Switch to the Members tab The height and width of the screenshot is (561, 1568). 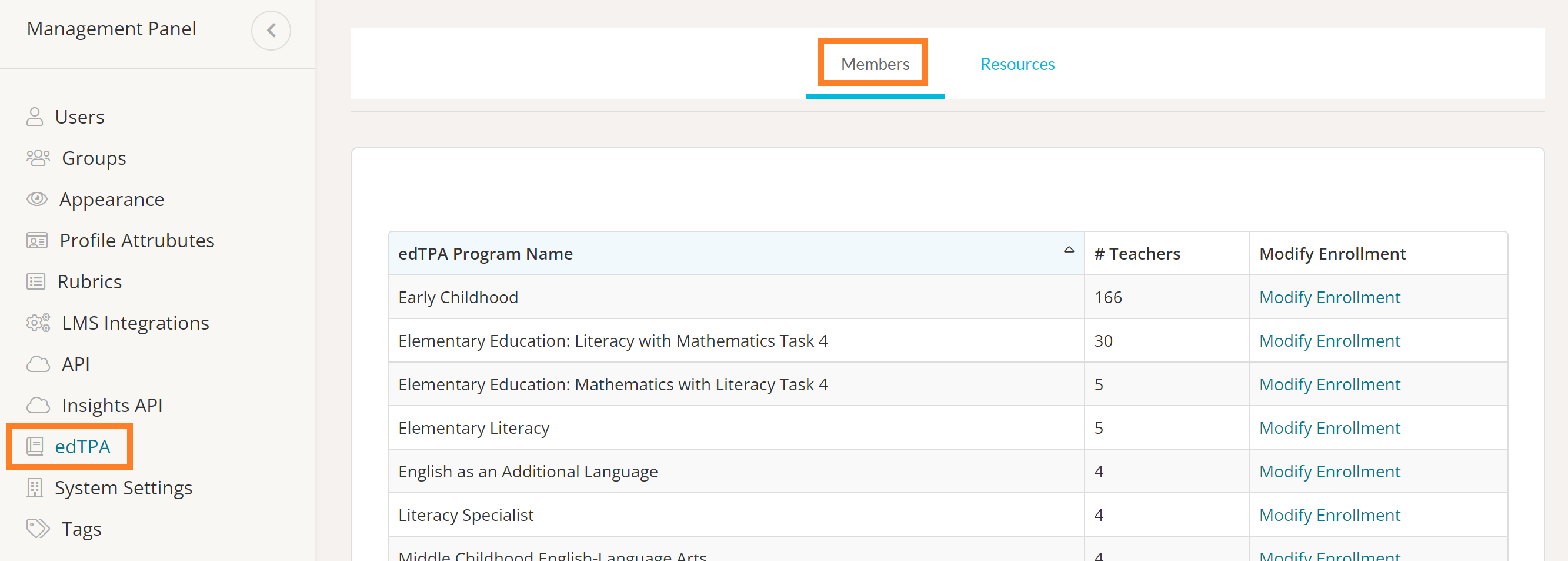point(874,64)
